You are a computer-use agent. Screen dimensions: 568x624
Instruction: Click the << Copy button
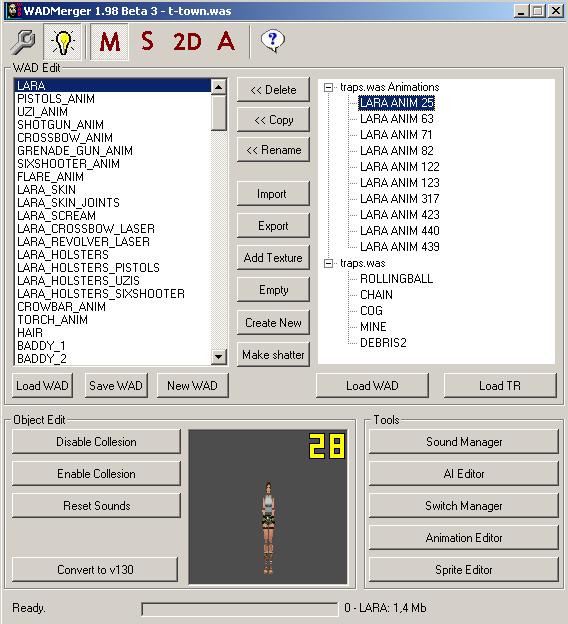tap(273, 120)
